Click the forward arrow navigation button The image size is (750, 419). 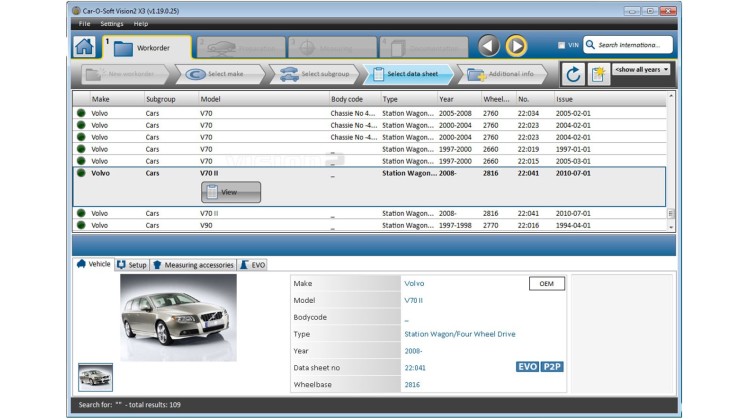pos(516,46)
